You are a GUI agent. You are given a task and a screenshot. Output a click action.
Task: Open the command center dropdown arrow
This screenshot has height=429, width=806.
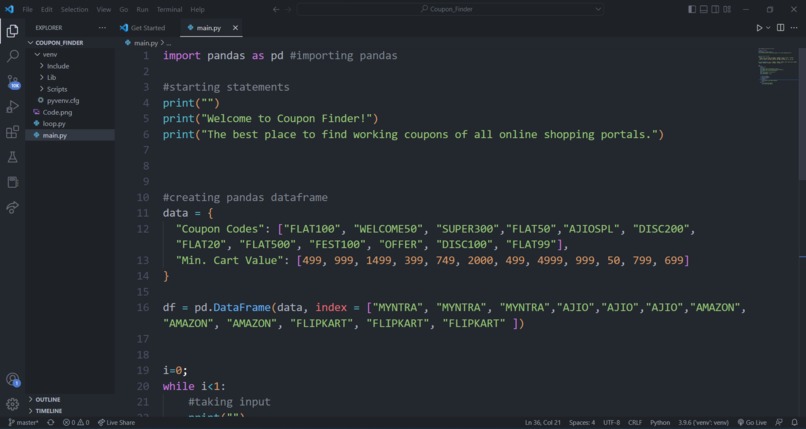click(x=598, y=9)
